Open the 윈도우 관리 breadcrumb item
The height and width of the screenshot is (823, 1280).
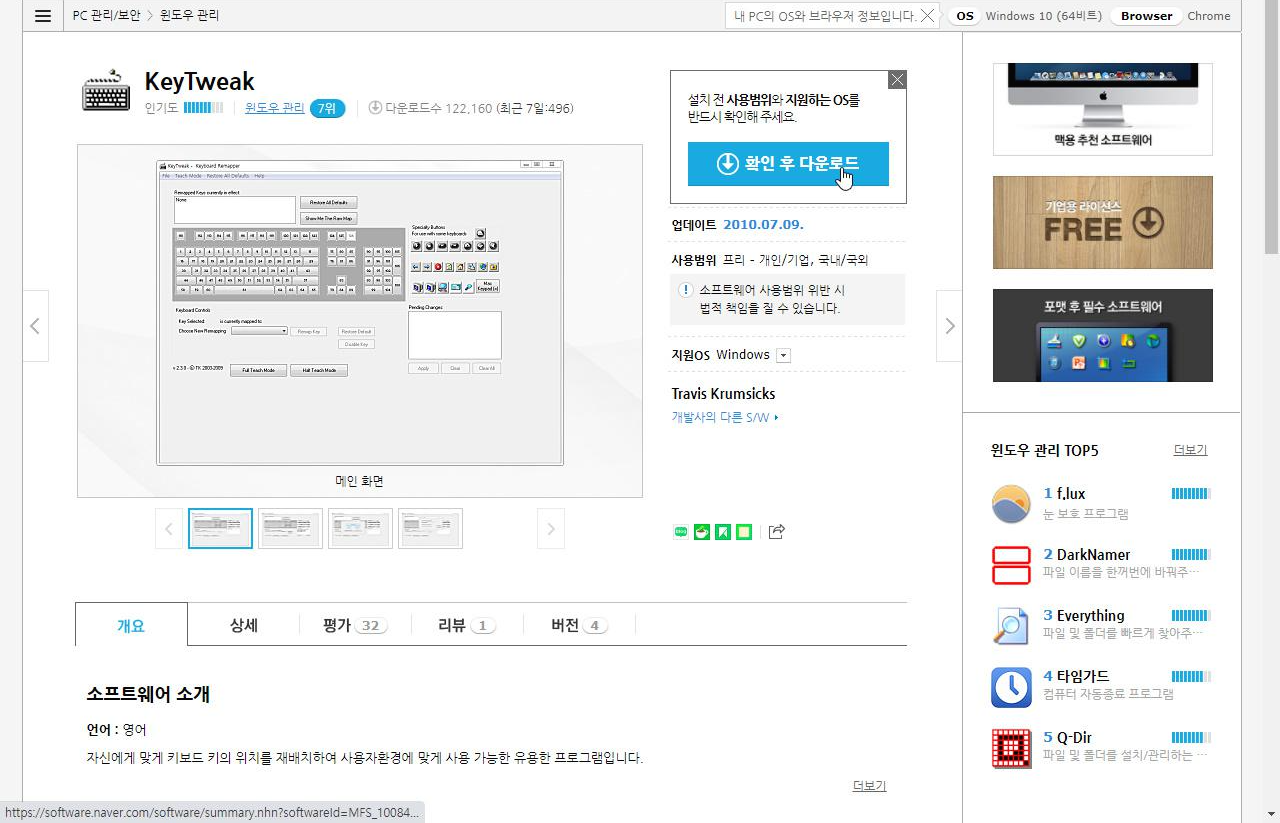pos(190,16)
